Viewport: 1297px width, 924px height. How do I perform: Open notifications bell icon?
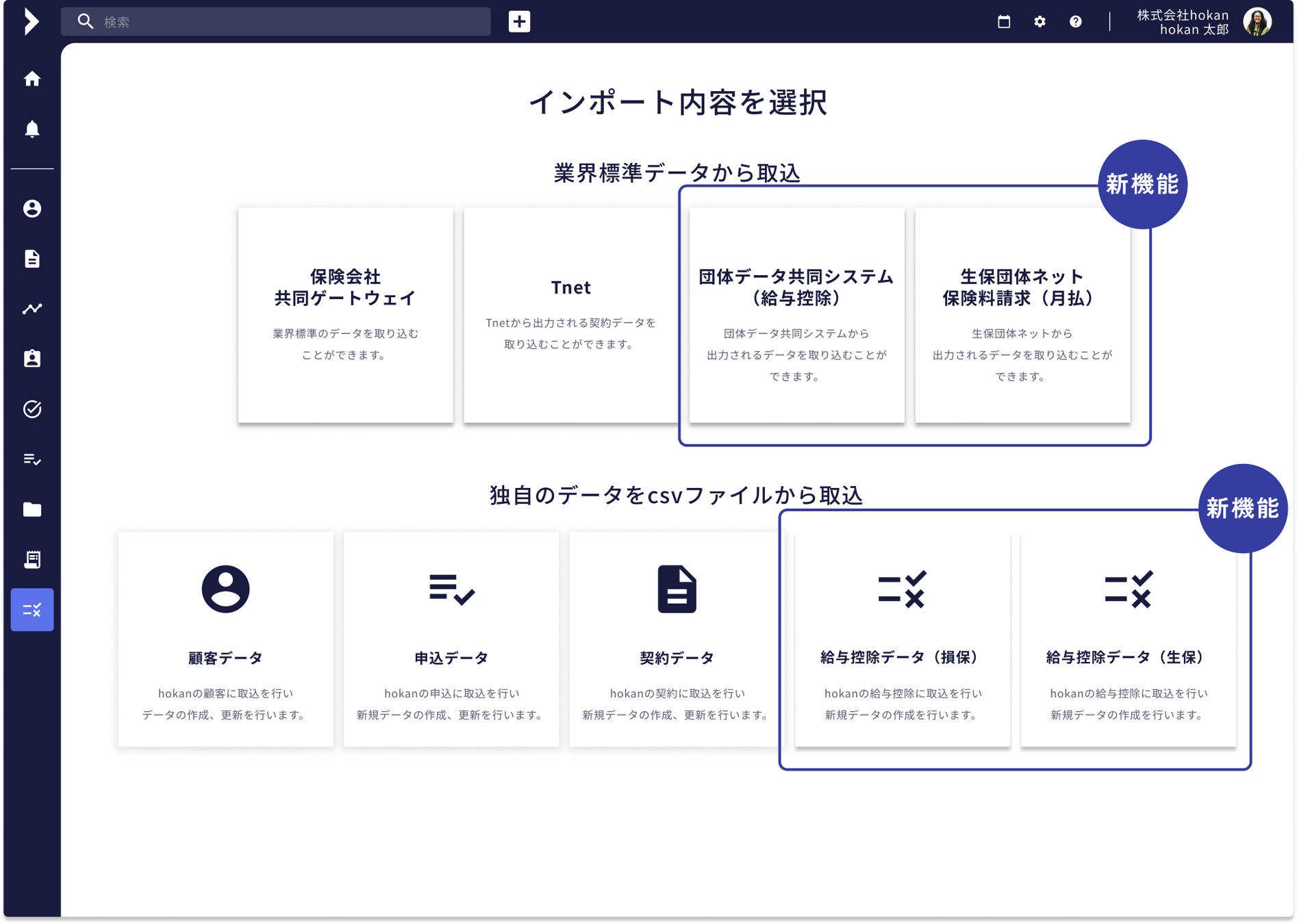[x=32, y=129]
